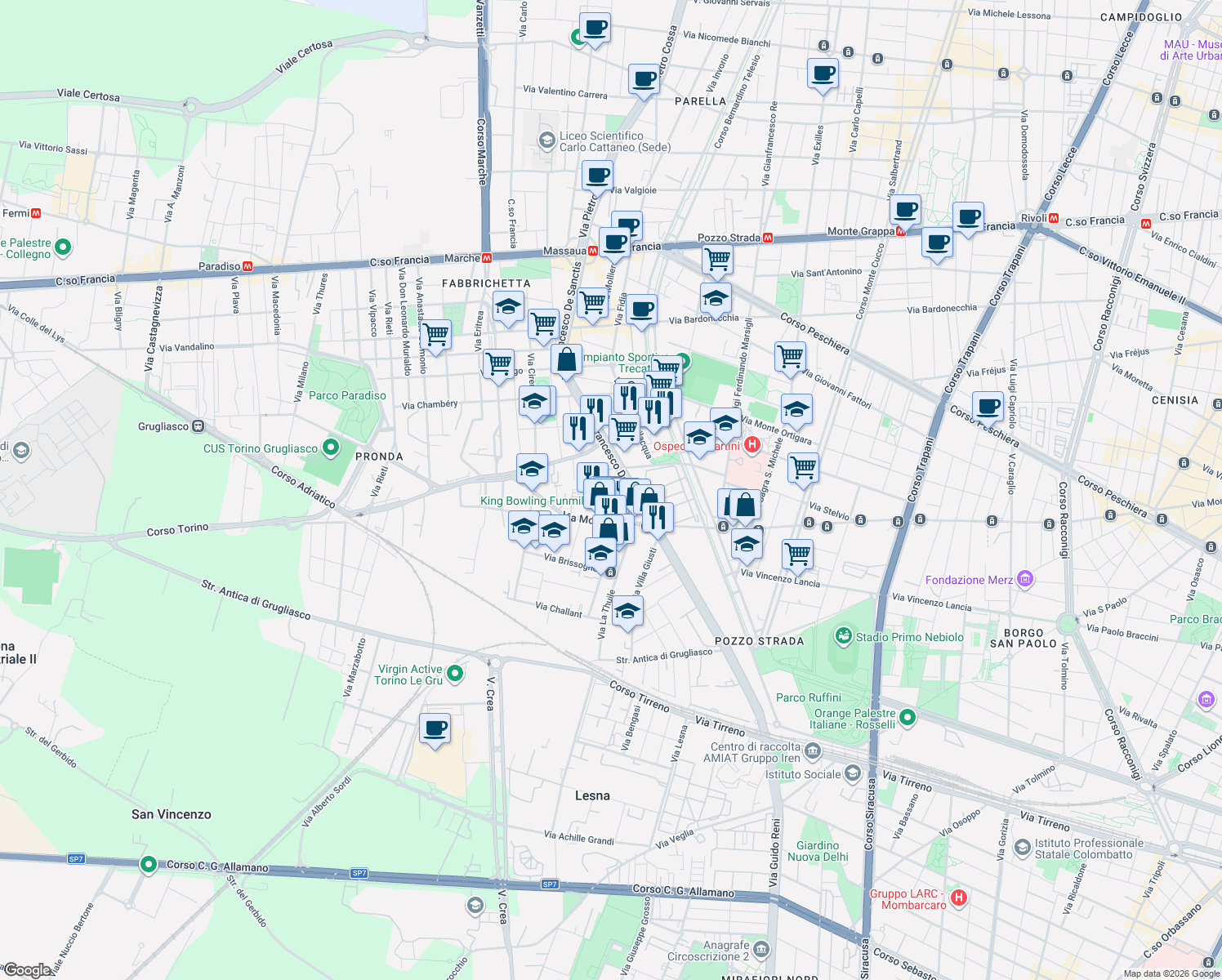The image size is (1222, 980).
Task: Click the Lesna neighborhood label
Action: click(x=592, y=795)
